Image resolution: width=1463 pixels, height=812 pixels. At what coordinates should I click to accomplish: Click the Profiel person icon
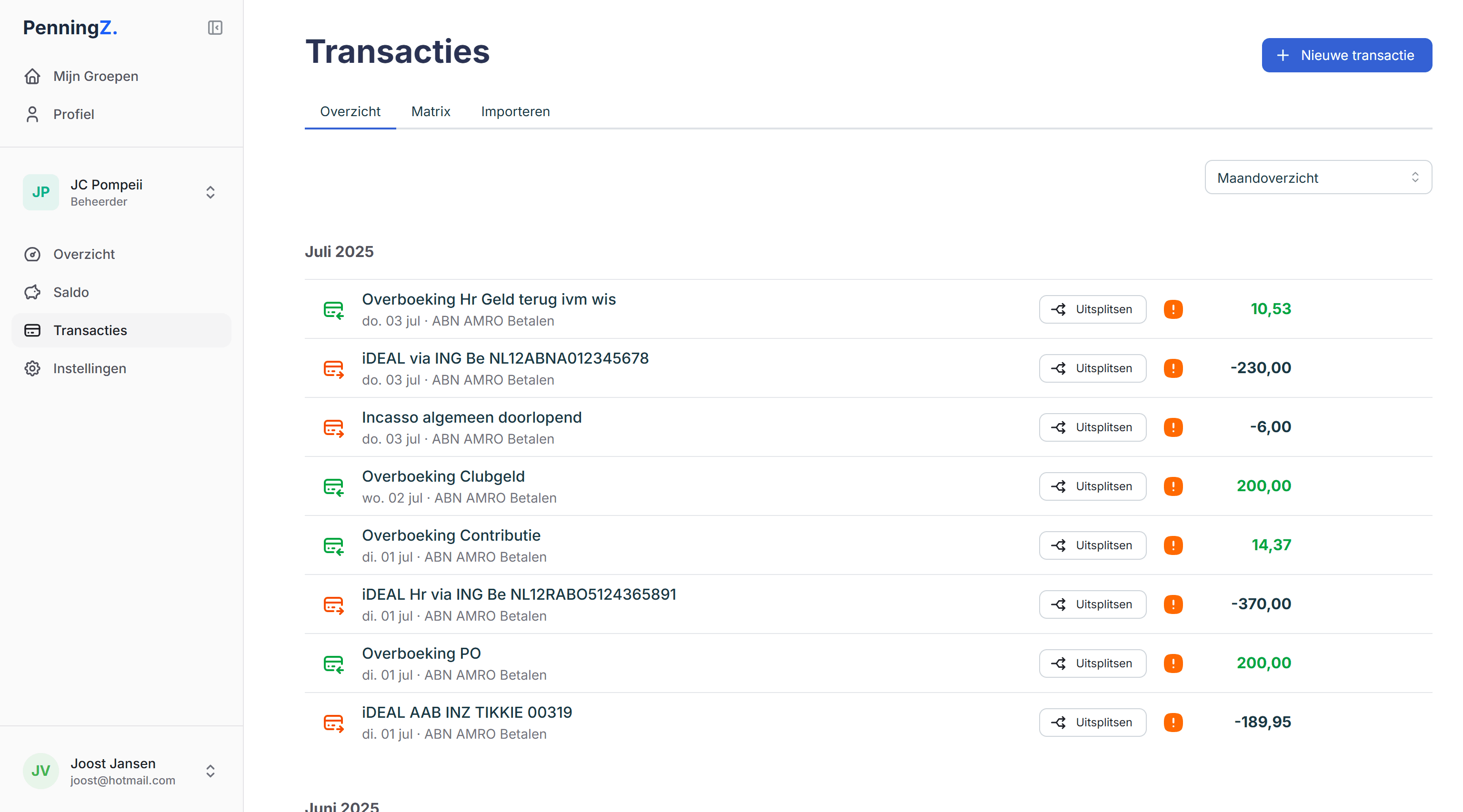[32, 114]
